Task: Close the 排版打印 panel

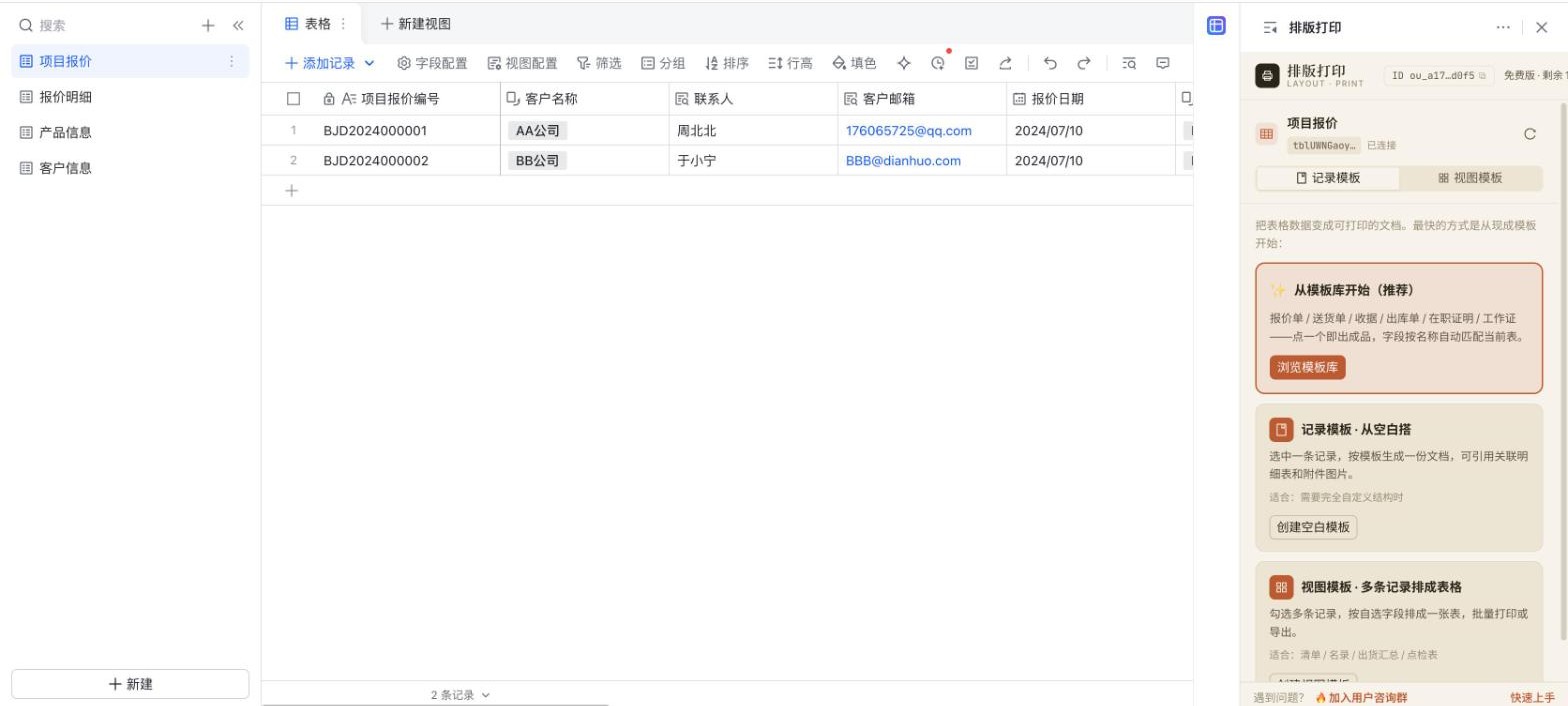Action: 1541,28
